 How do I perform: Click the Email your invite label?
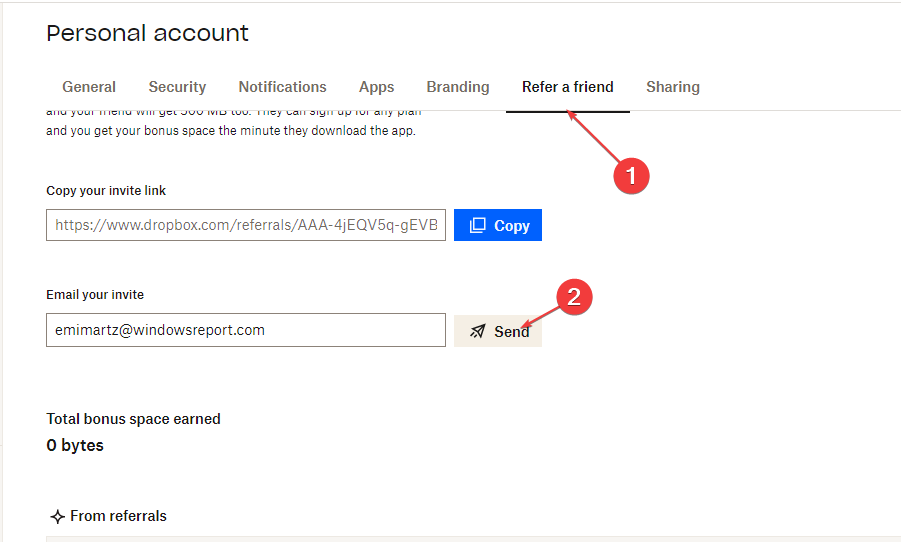click(95, 295)
